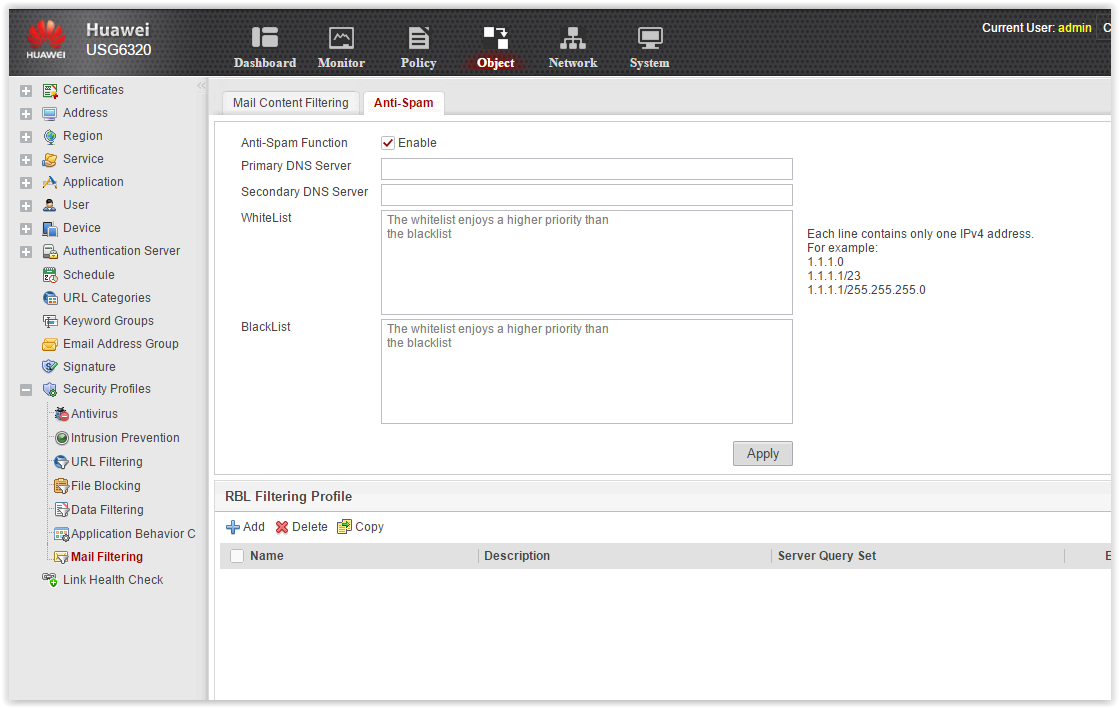Click the Signature icon
Screen dimensions: 1119x708
50,367
